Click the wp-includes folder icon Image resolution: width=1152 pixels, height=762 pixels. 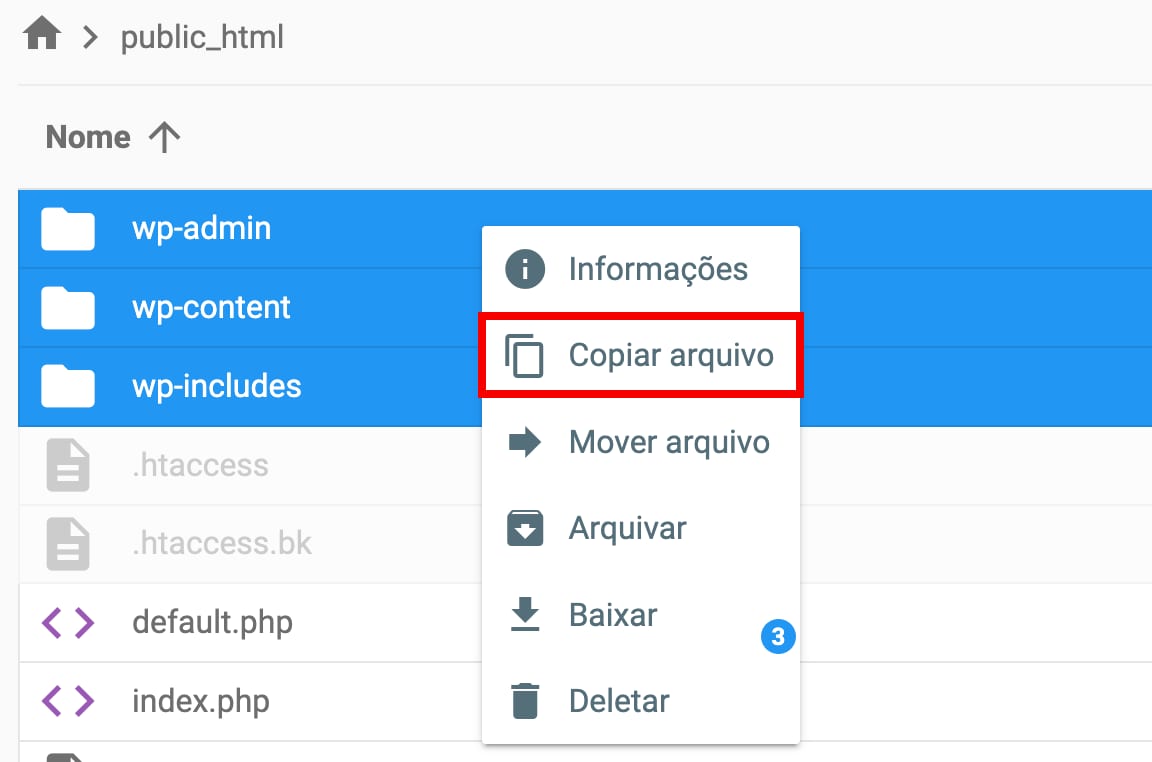tap(68, 387)
